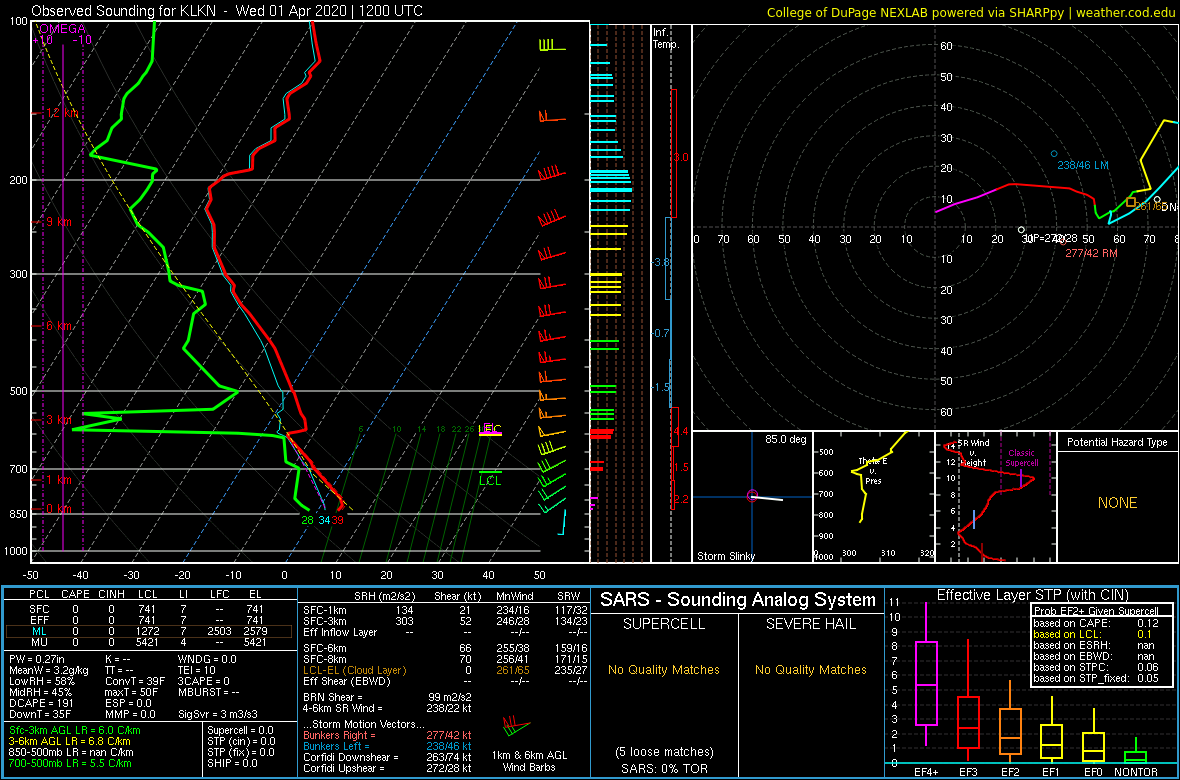The height and width of the screenshot is (780, 1180).
Task: Click the BRN Shear = 99 m2/s2 value
Action: click(x=387, y=697)
